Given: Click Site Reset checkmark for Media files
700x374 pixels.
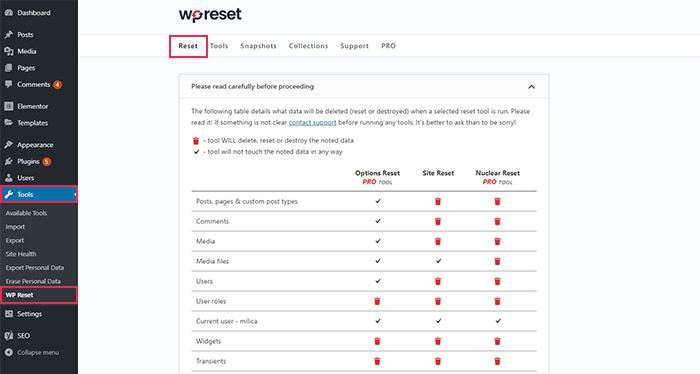Looking at the screenshot, I should pyautogui.click(x=438, y=261).
